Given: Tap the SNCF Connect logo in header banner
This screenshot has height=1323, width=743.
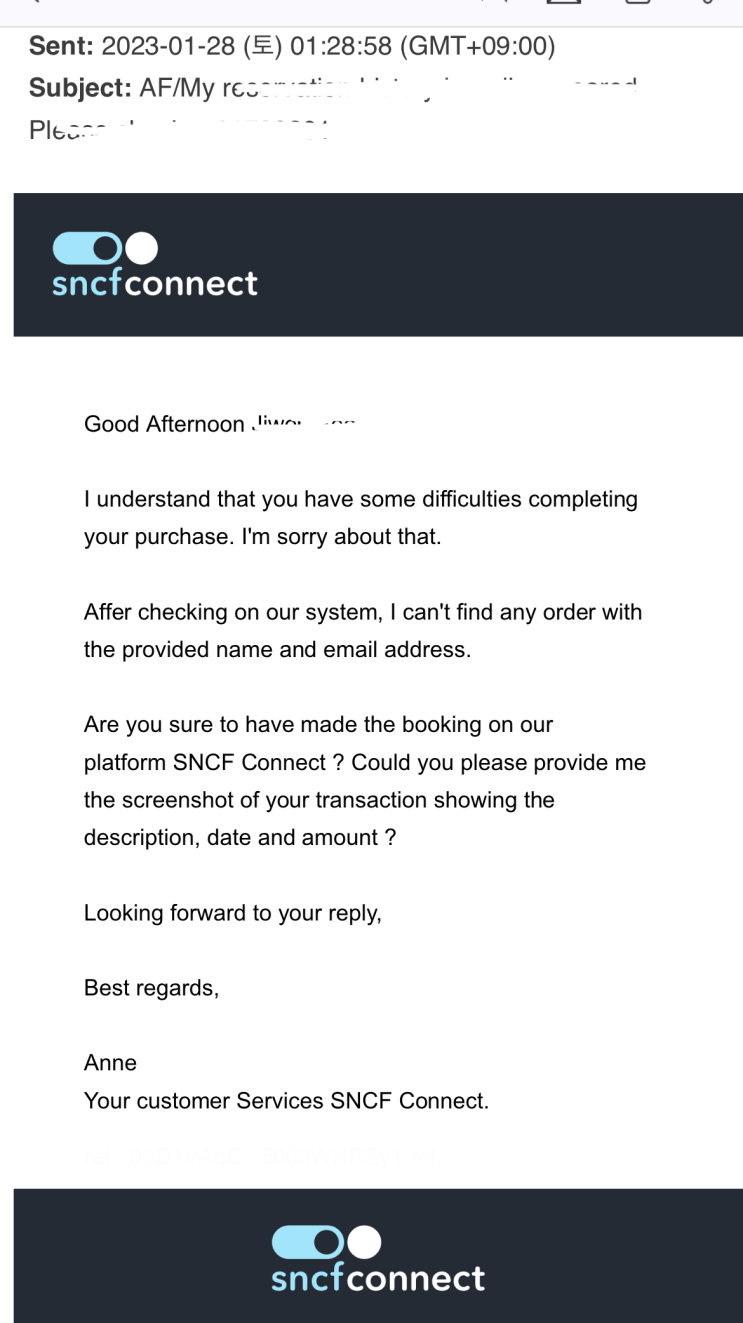Looking at the screenshot, I should pyautogui.click(x=154, y=265).
